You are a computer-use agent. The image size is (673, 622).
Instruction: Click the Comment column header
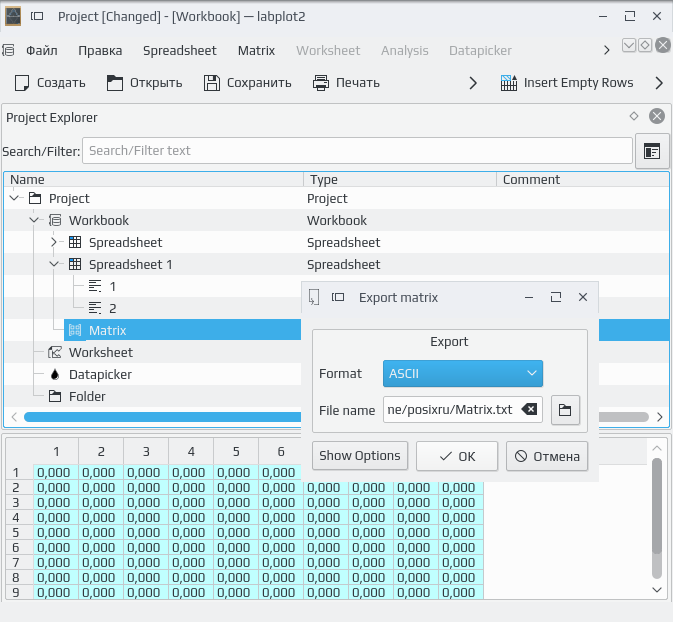tap(583, 179)
